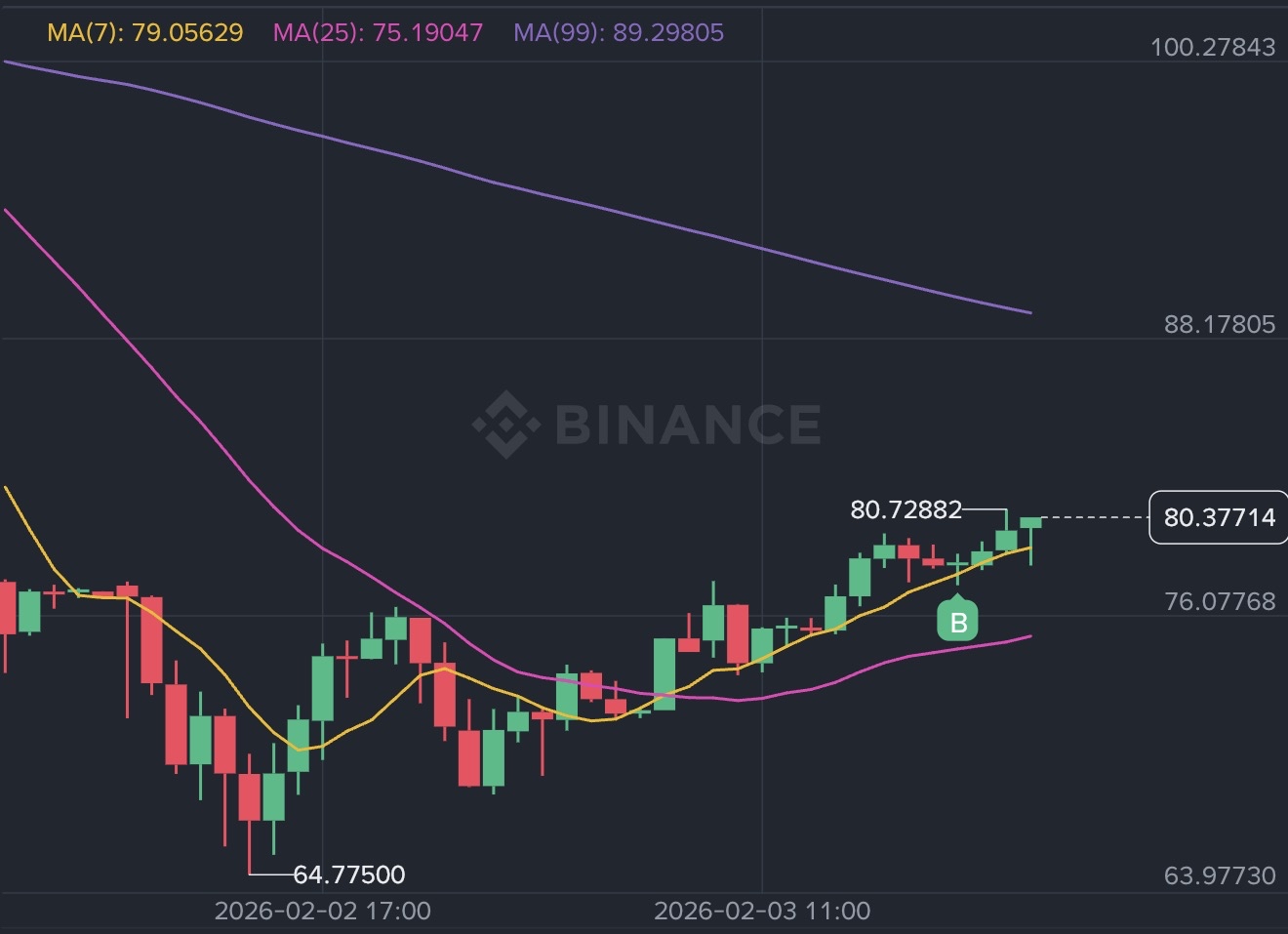1288x934 pixels.
Task: Select the MA(7) indicator label
Action: (x=145, y=32)
